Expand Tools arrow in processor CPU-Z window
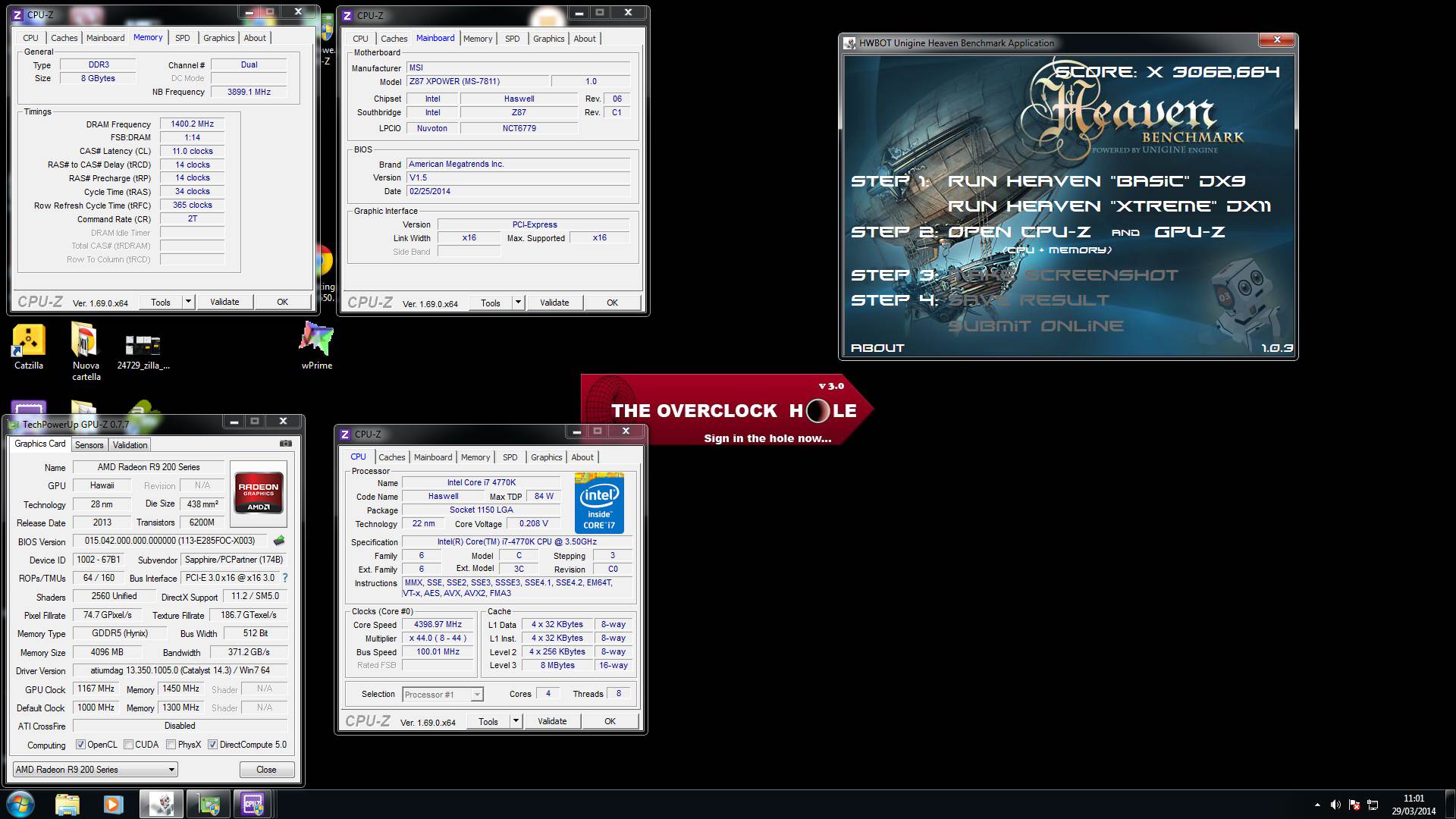Image resolution: width=1456 pixels, height=819 pixels. (516, 721)
